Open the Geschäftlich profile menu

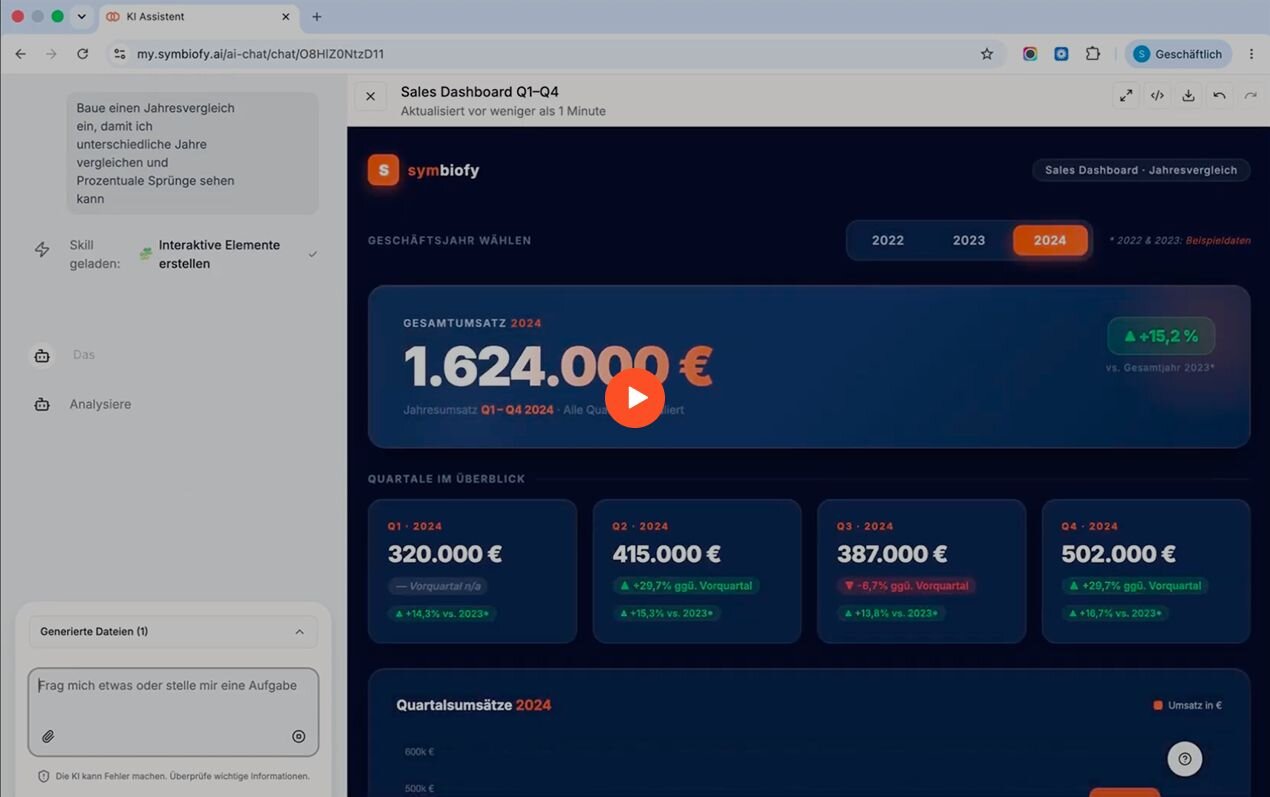[1178, 54]
